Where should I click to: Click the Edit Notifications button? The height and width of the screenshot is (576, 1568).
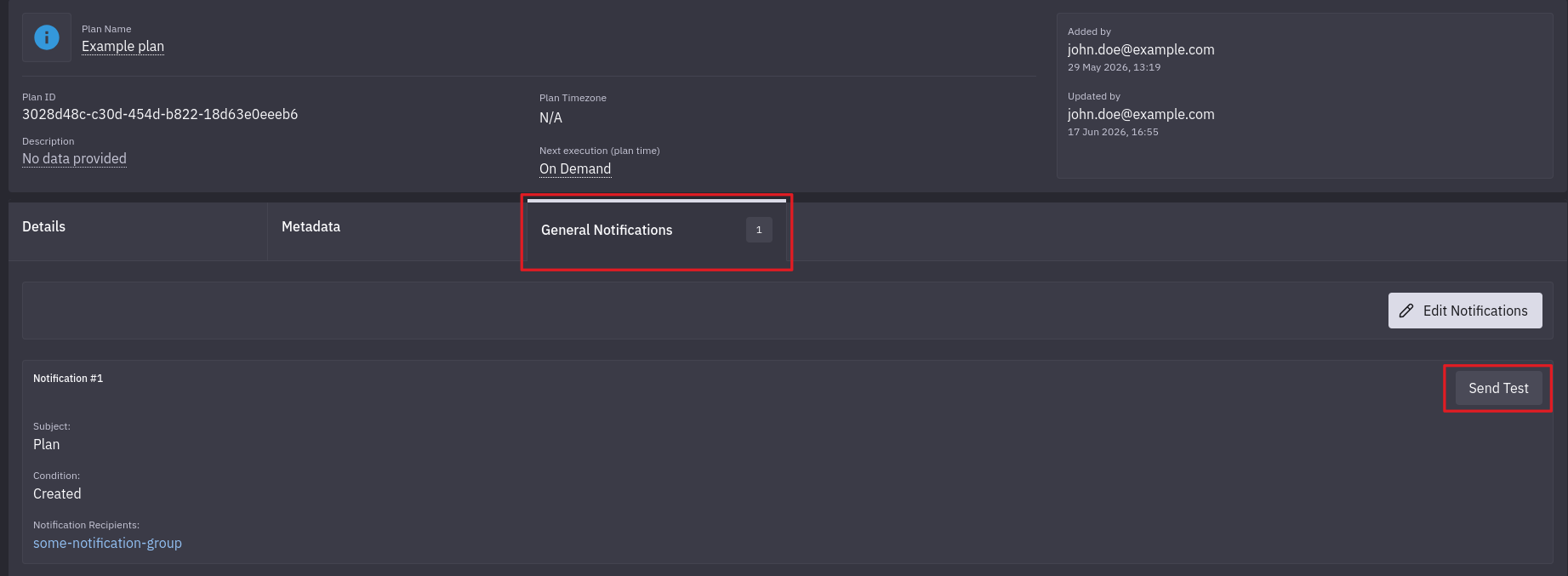[x=1465, y=311]
